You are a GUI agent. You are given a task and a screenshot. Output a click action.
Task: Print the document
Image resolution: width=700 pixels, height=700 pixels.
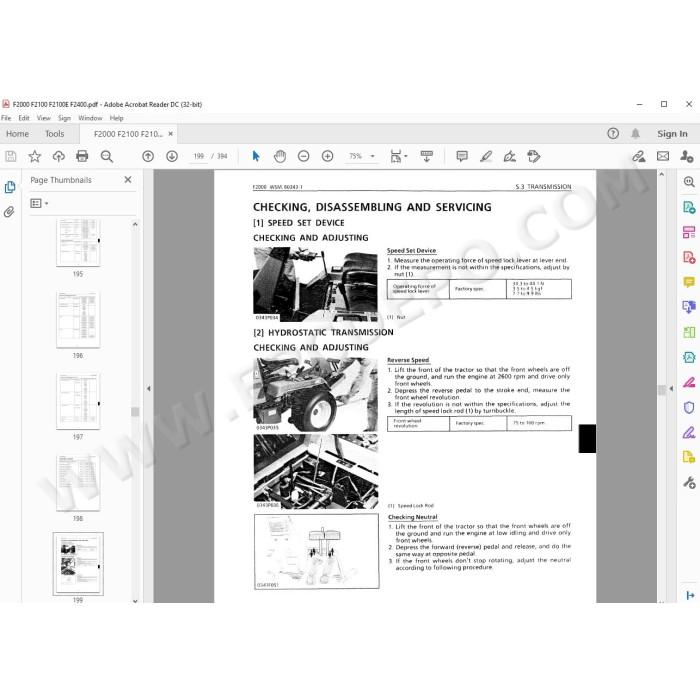tap(82, 156)
